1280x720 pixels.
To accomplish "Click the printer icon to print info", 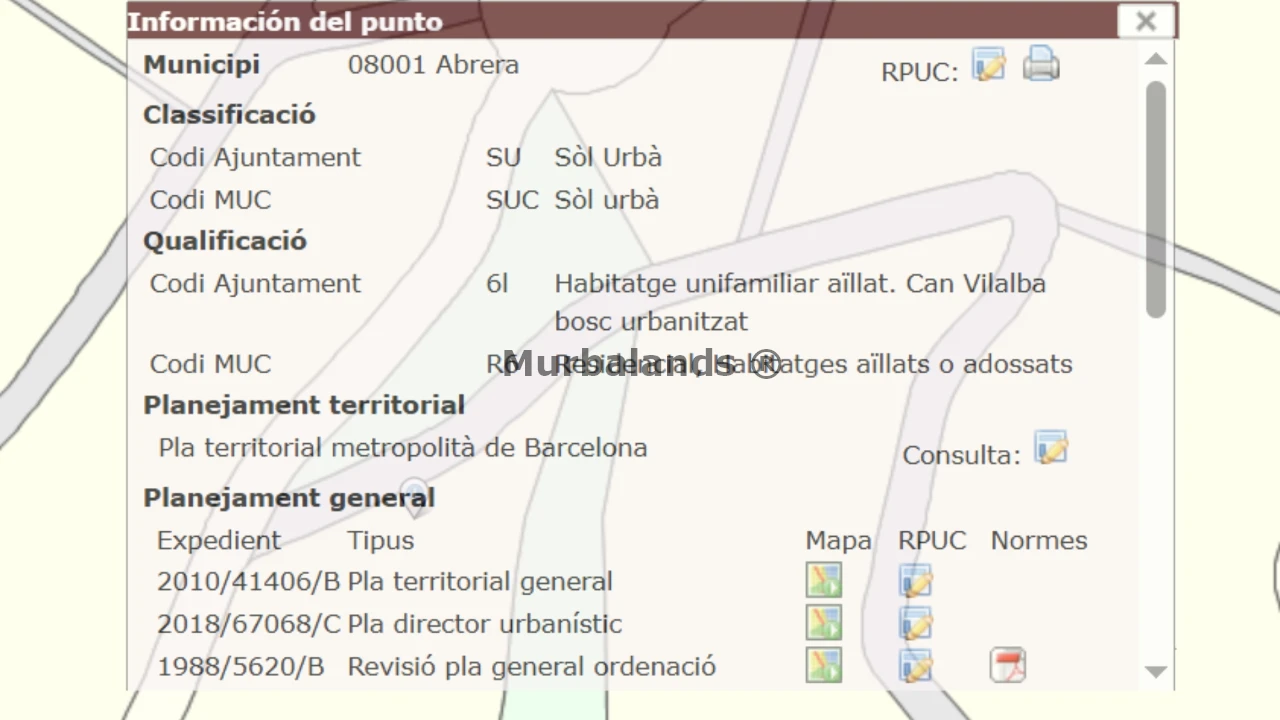I will coord(1041,65).
